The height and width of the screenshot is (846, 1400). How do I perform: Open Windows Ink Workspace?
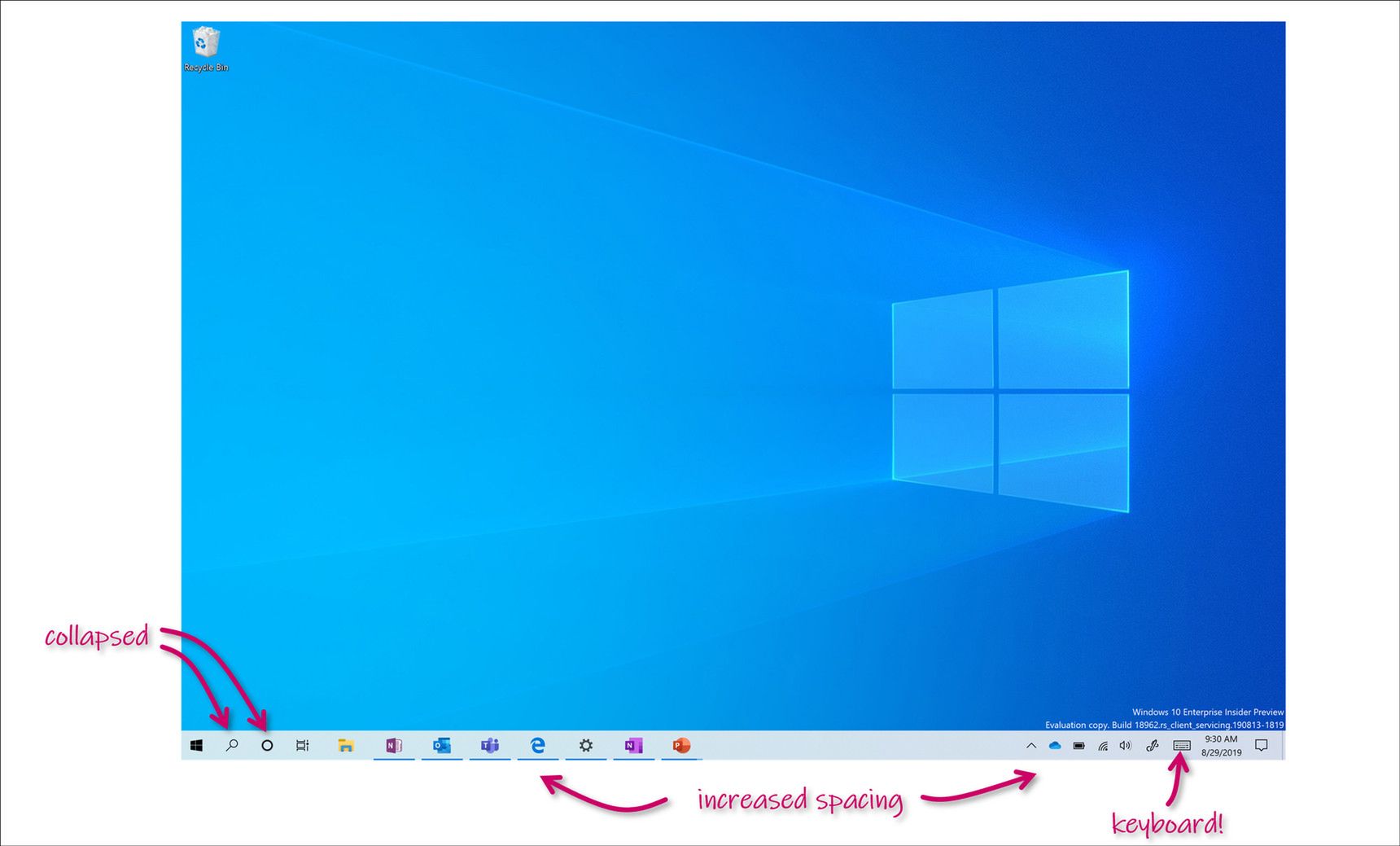tap(1153, 745)
